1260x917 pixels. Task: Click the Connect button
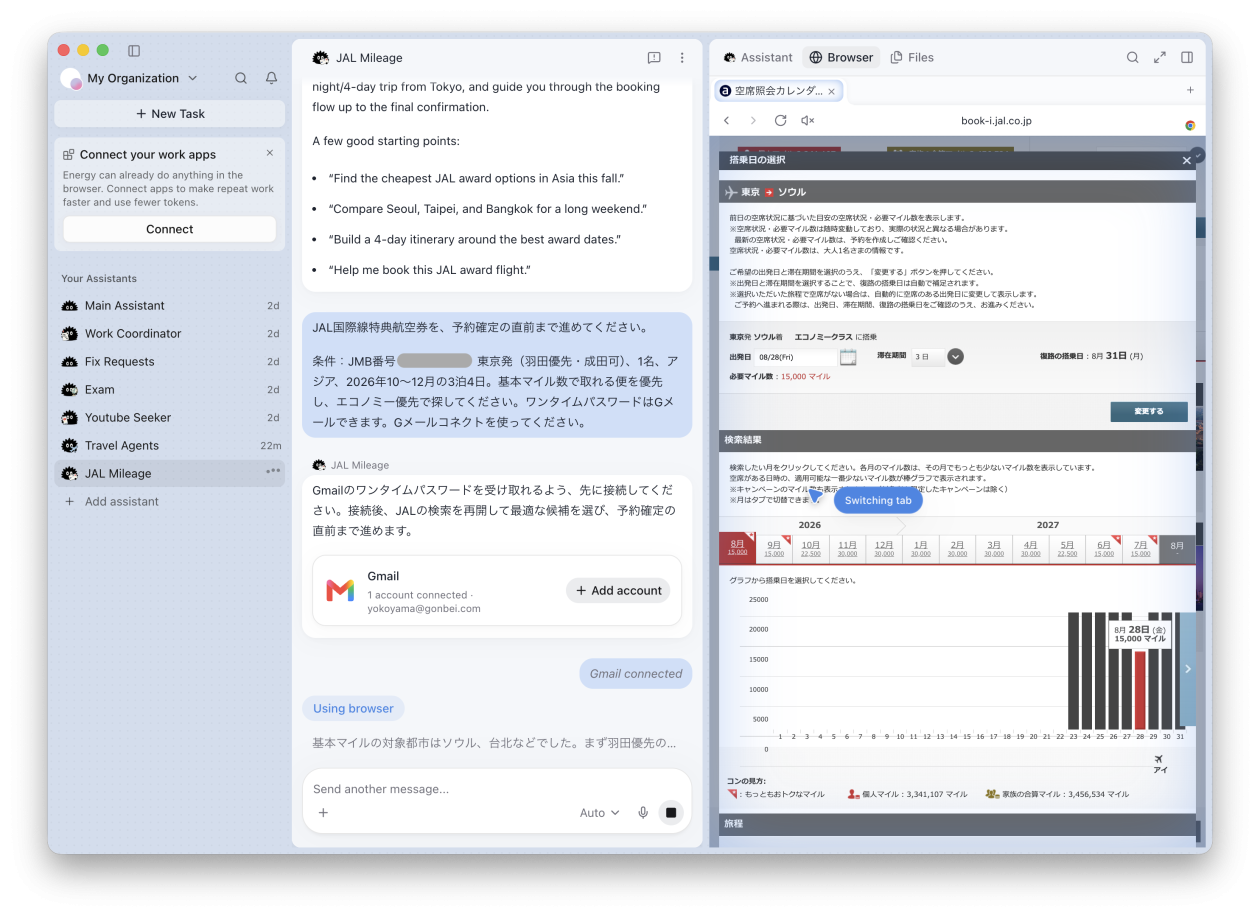tap(170, 229)
